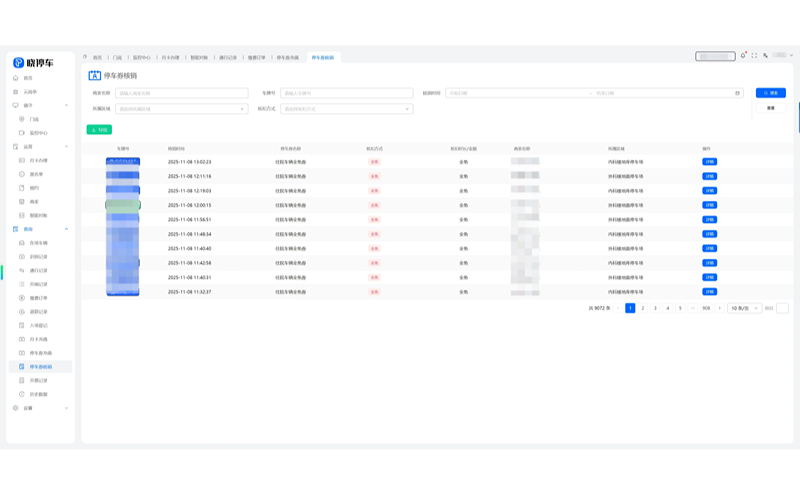Open the 所属区域 dropdown
This screenshot has height=495, width=800.
click(181, 108)
